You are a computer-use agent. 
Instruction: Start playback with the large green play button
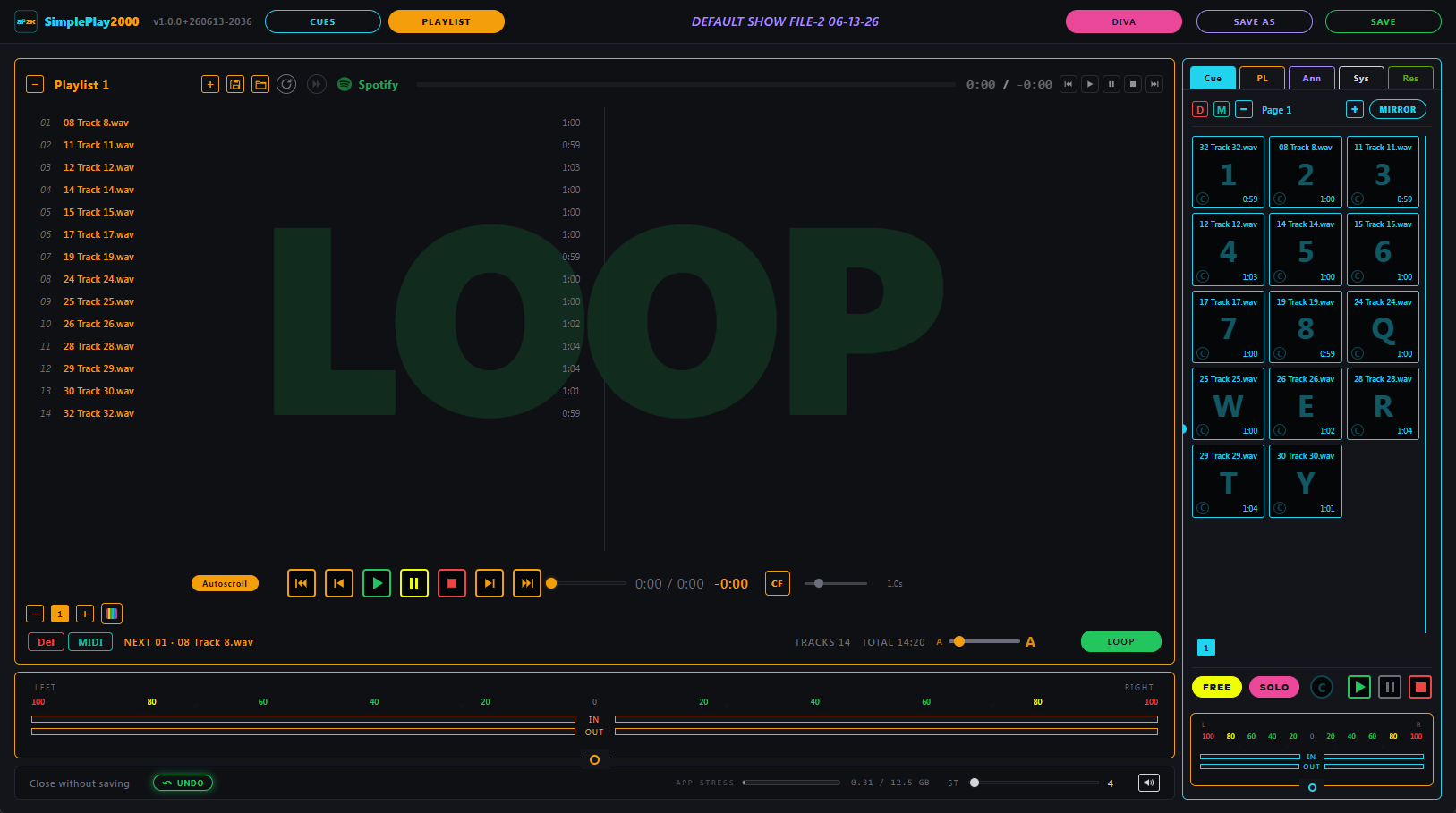[x=377, y=583]
